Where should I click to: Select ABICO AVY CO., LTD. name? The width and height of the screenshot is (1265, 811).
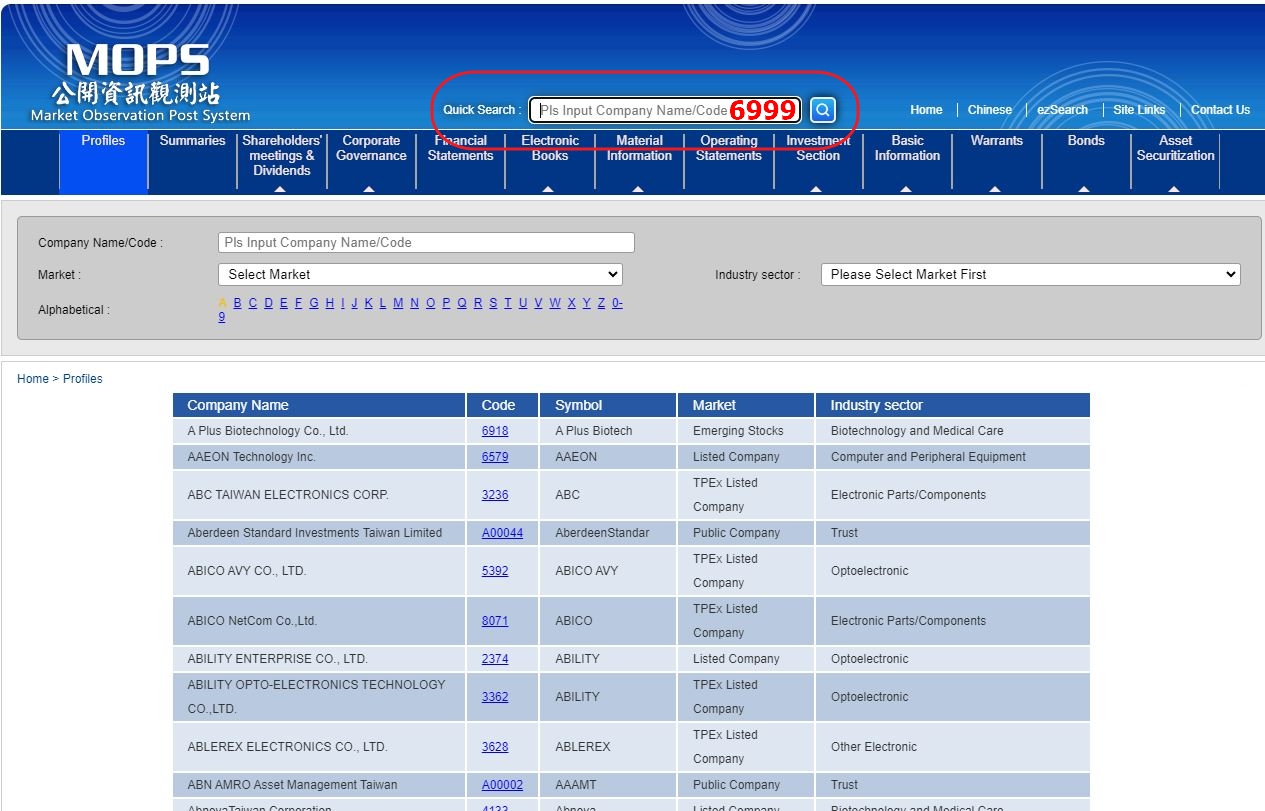(x=247, y=571)
